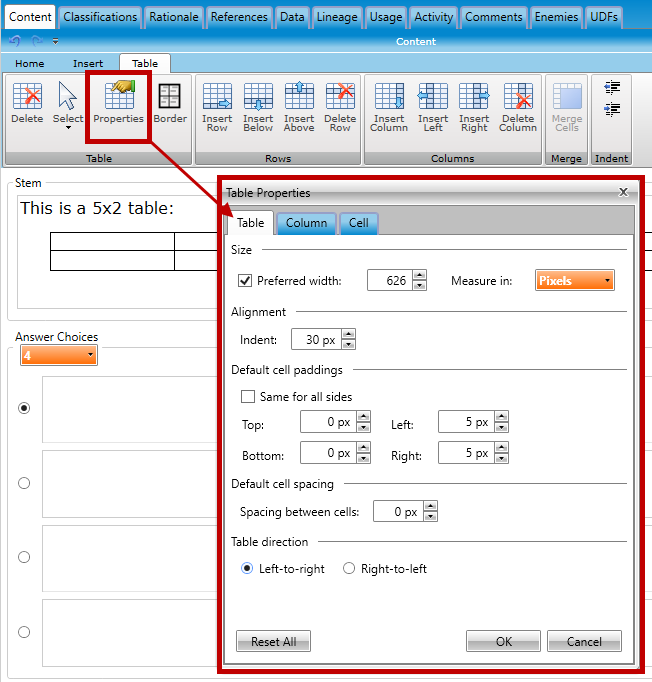Switch to the Column tab in dialog
The image size is (652, 682).
[x=306, y=223]
